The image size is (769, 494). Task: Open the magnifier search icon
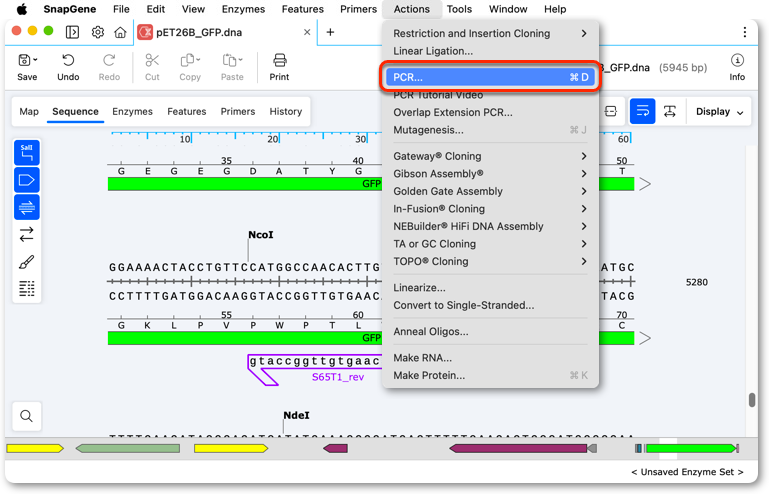click(x=26, y=416)
